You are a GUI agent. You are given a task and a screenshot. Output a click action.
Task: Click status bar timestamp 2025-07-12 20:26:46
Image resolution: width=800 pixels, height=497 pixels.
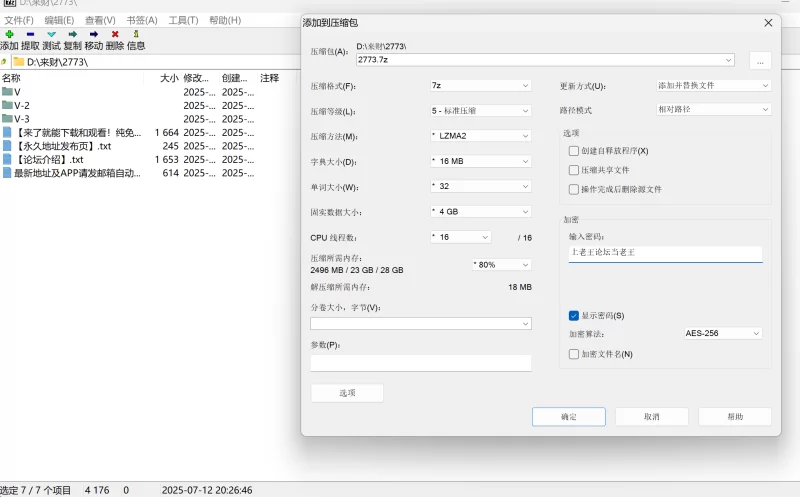207,490
